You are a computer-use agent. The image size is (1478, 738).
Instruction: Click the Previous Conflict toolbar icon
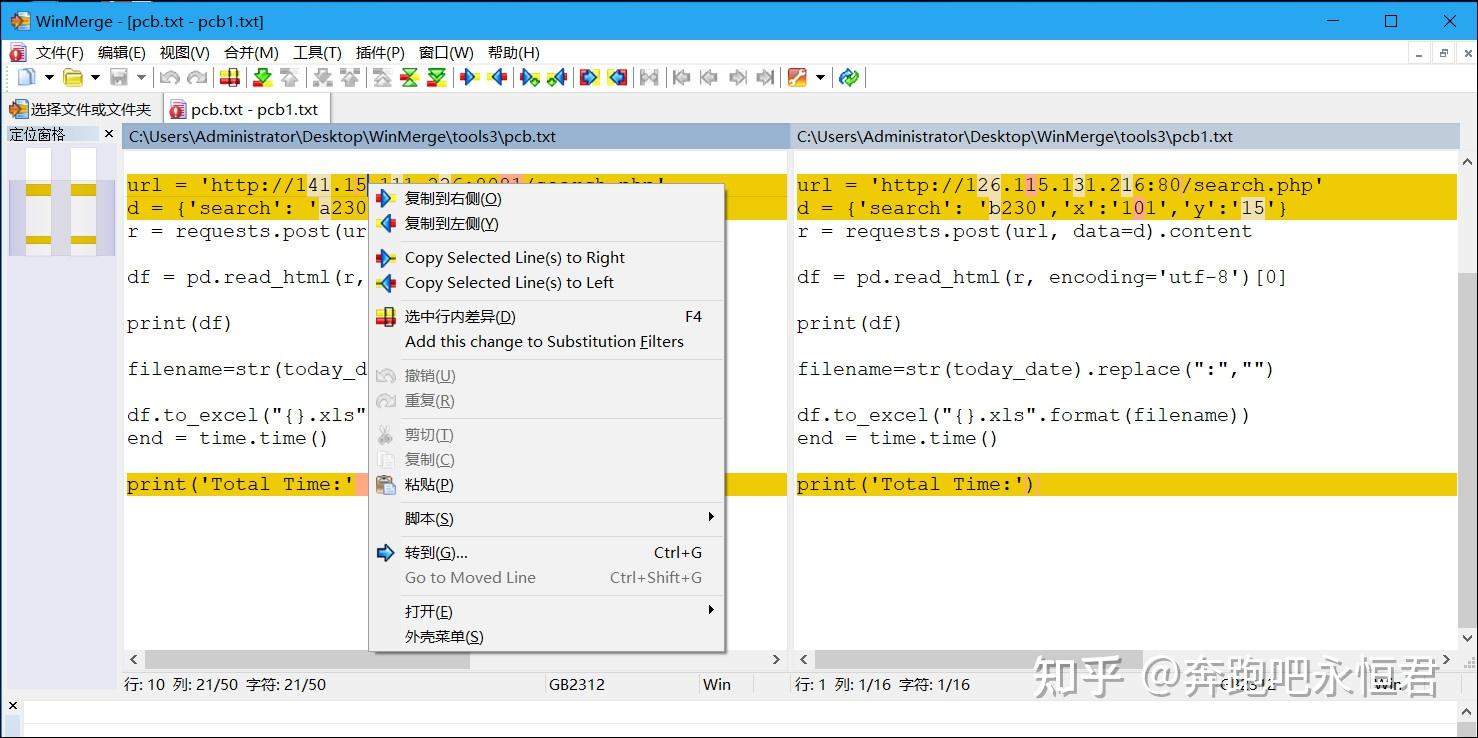pyautogui.click(x=350, y=77)
